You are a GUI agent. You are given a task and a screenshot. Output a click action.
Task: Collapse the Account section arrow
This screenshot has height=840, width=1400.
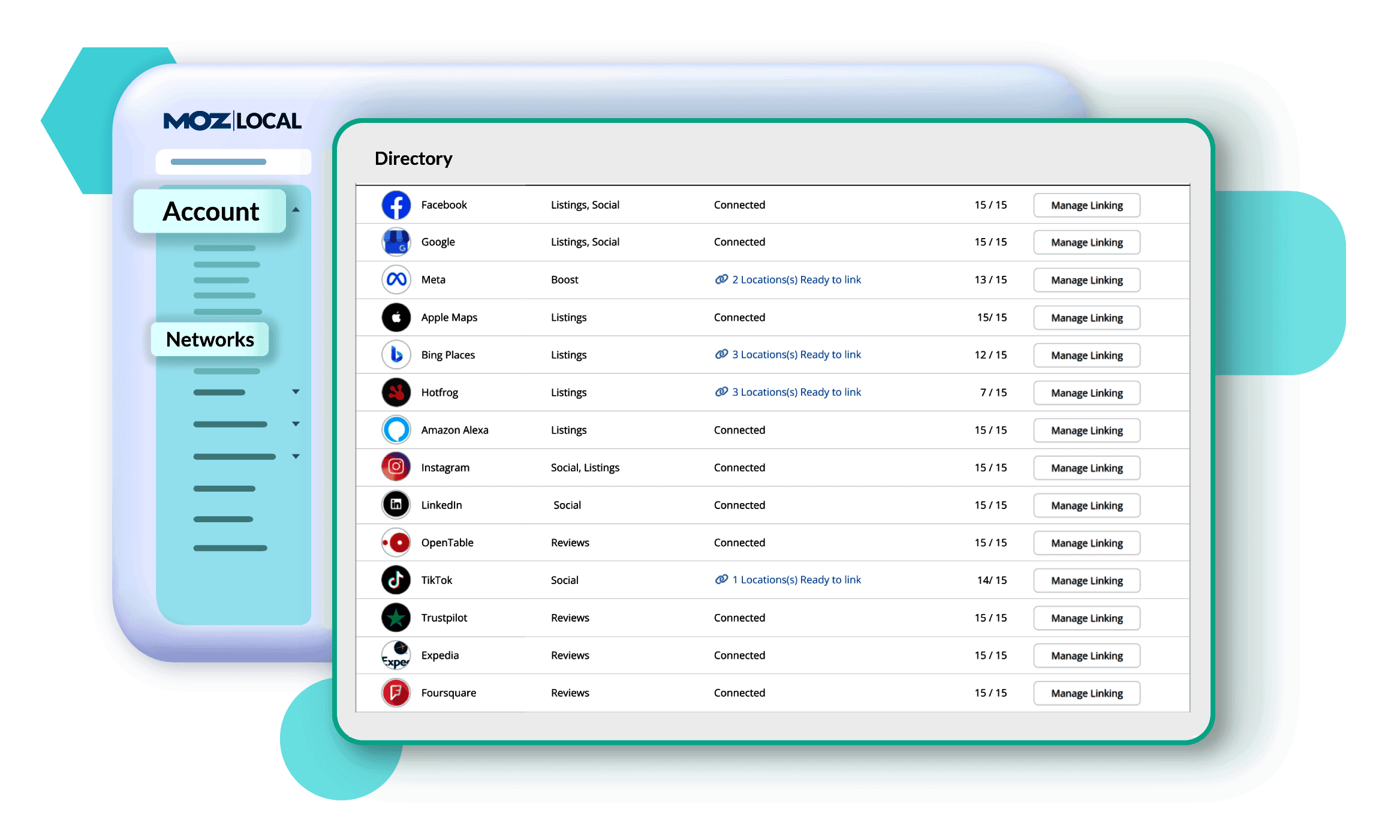click(x=296, y=210)
